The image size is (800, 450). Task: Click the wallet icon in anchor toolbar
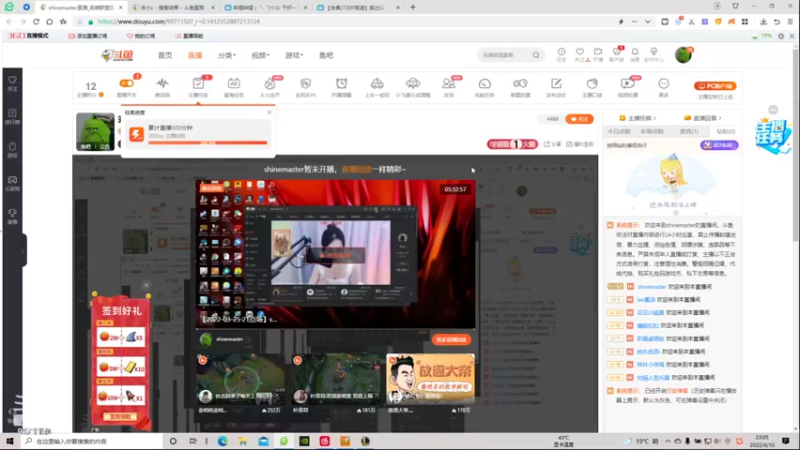(x=592, y=83)
